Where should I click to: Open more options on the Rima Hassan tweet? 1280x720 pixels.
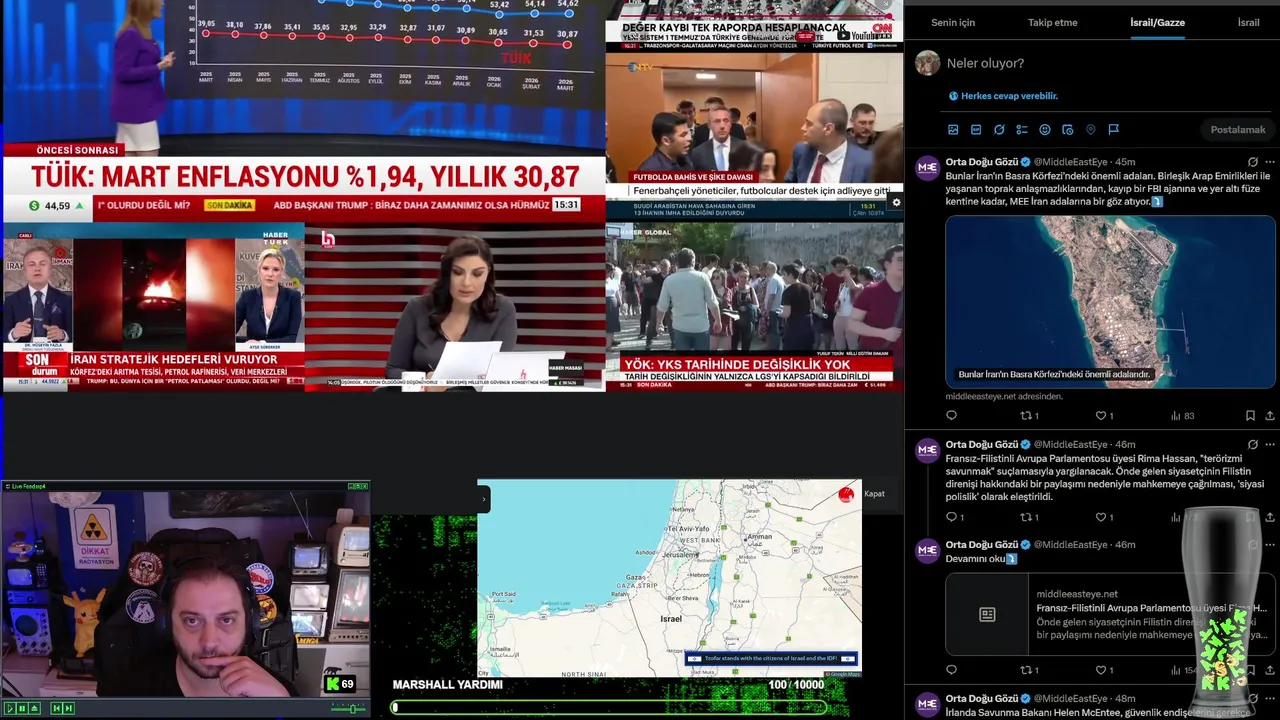1270,445
